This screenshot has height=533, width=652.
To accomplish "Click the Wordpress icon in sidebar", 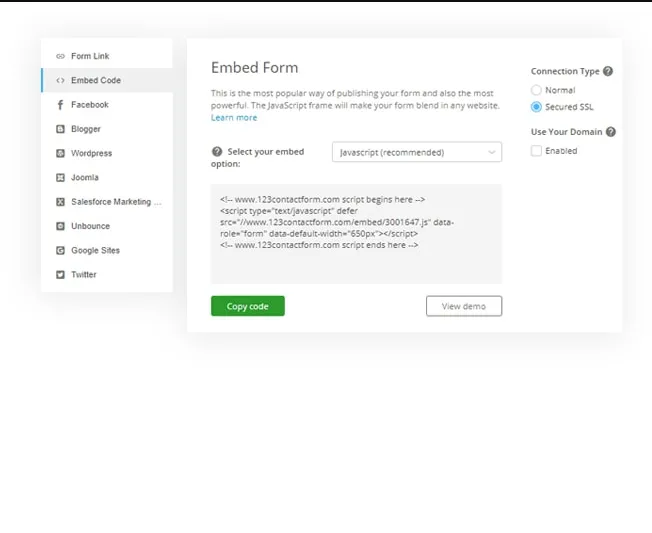I will pos(60,153).
